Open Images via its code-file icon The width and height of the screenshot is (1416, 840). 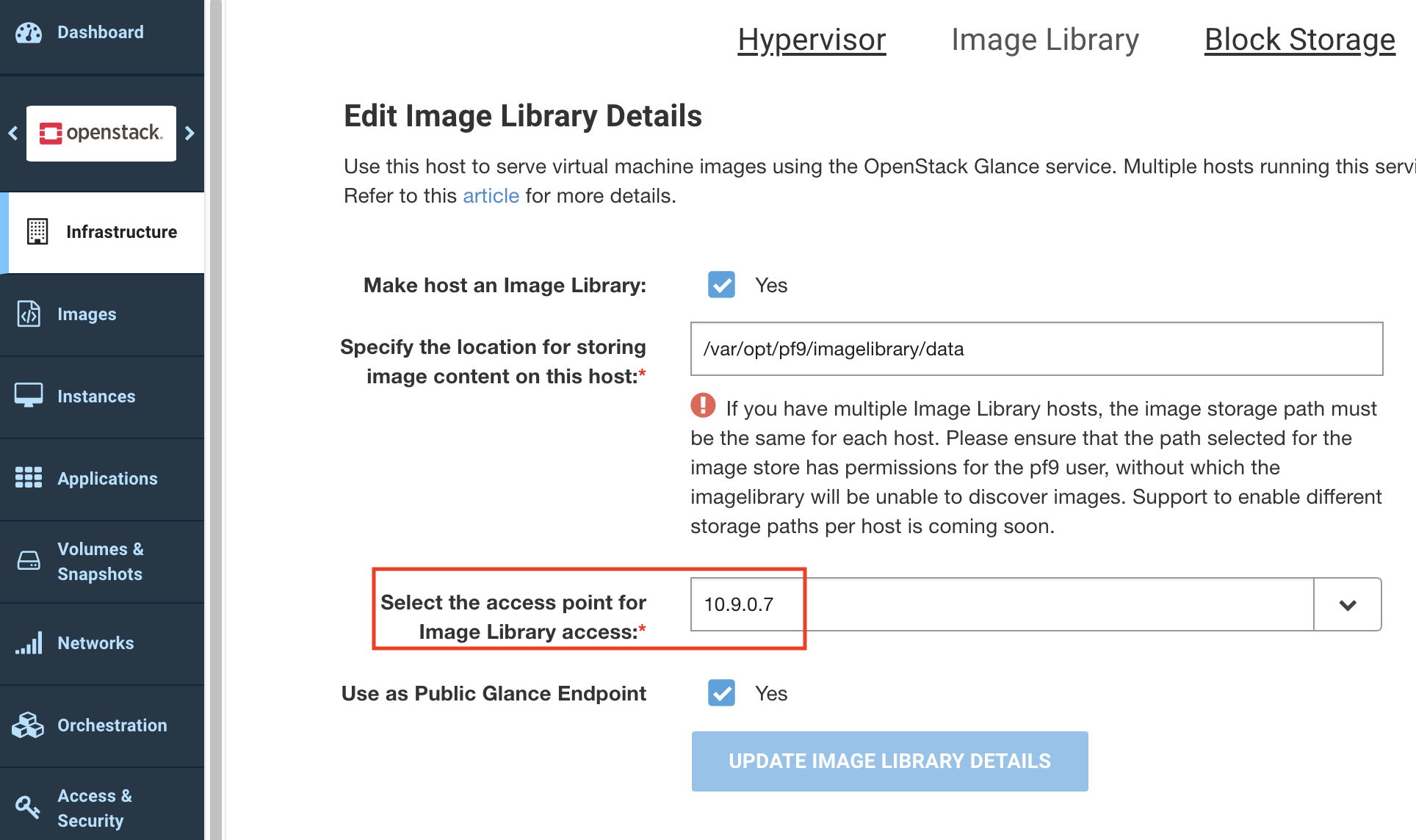point(29,314)
